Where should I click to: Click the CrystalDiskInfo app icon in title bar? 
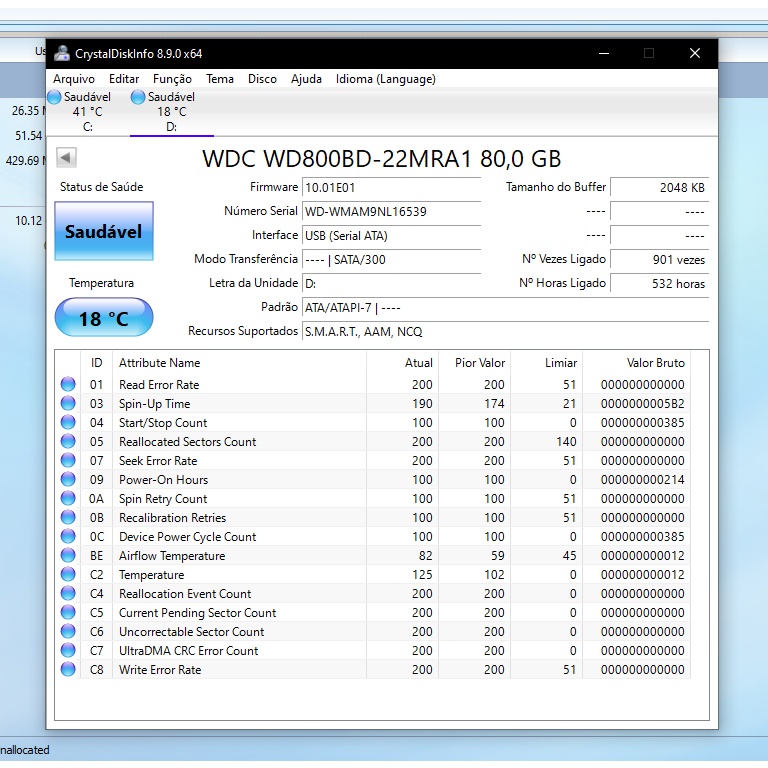(62, 54)
